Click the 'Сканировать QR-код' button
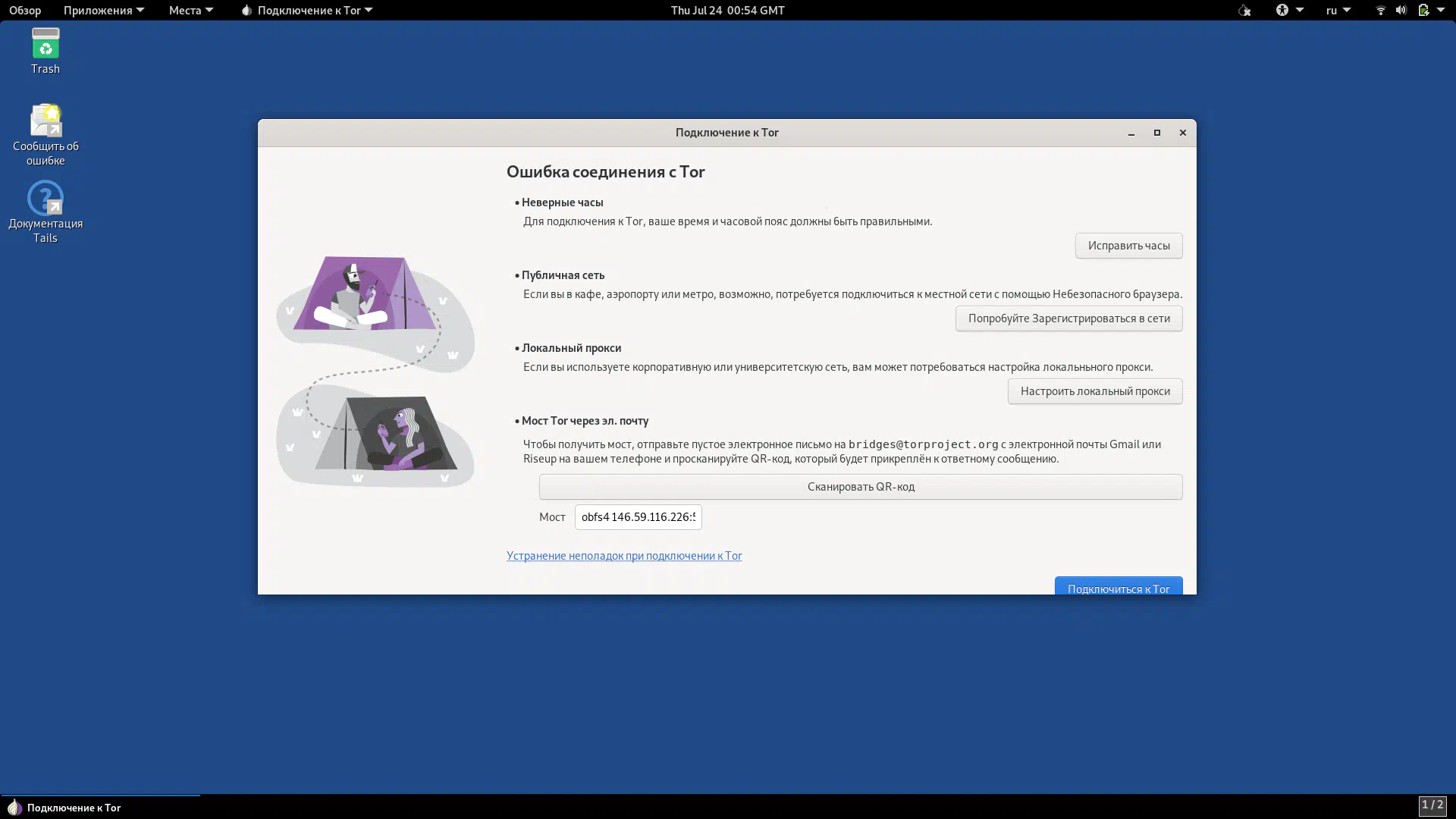Viewport: 1456px width, 819px height. click(x=860, y=487)
